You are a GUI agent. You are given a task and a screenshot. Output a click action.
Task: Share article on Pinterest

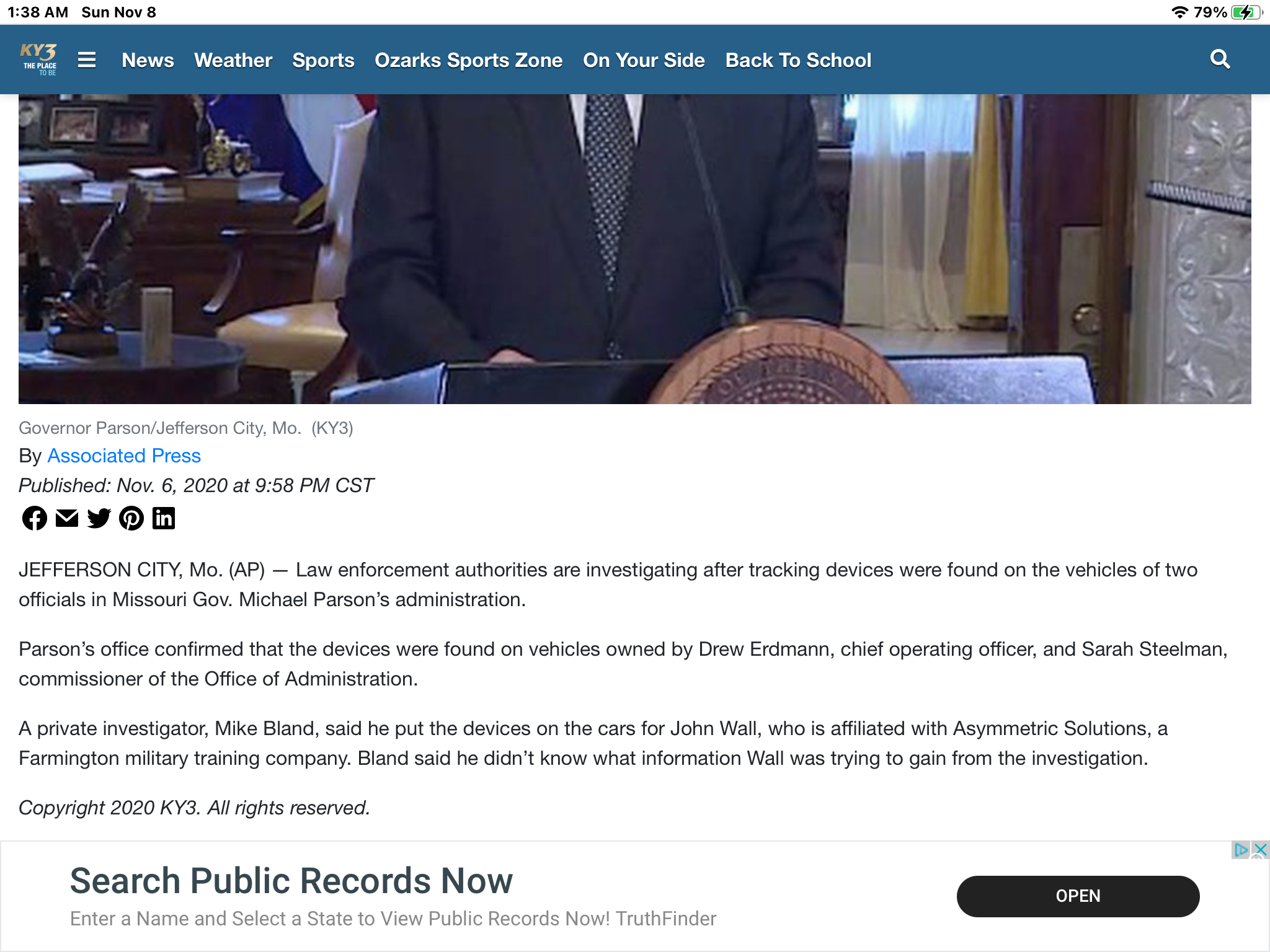pos(131,518)
